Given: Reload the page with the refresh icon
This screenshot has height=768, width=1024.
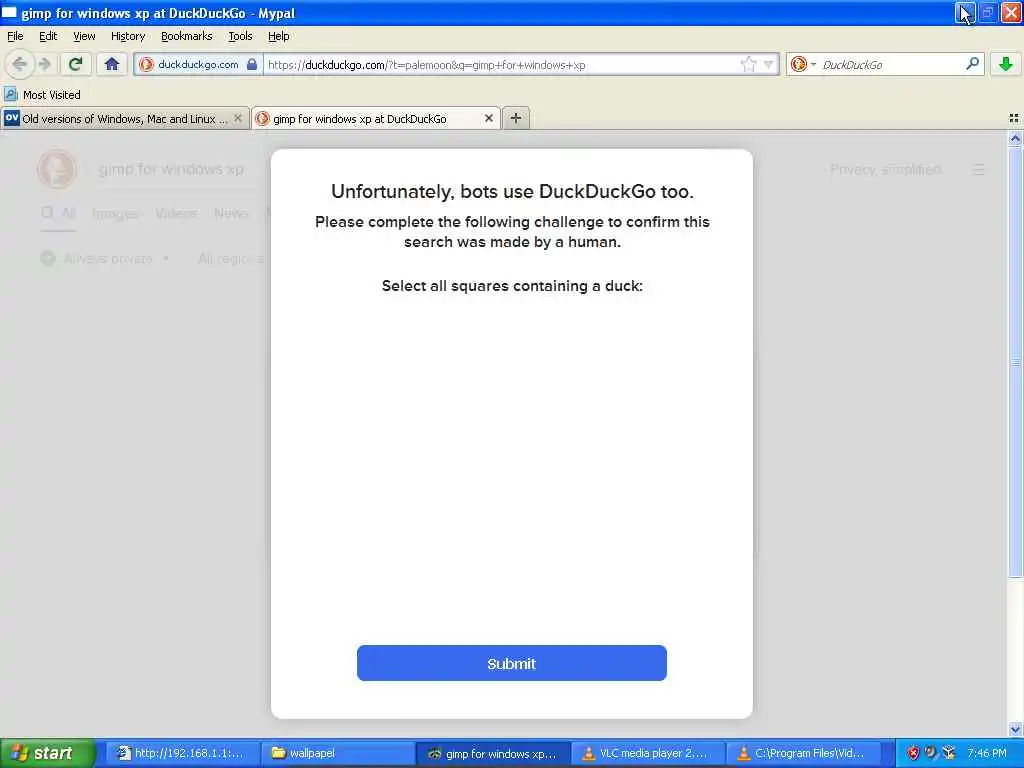Looking at the screenshot, I should (x=76, y=64).
